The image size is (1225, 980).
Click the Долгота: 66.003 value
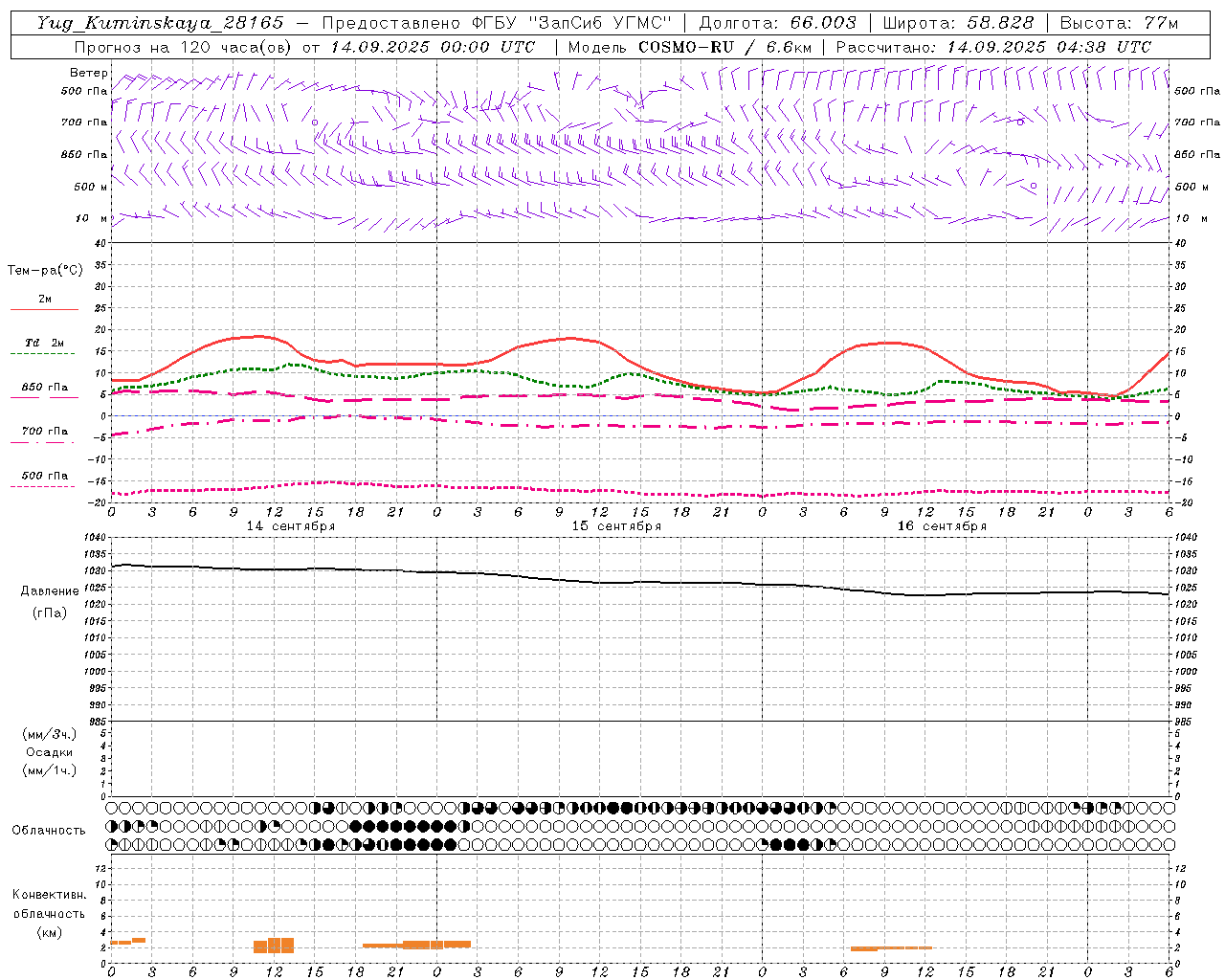click(777, 23)
